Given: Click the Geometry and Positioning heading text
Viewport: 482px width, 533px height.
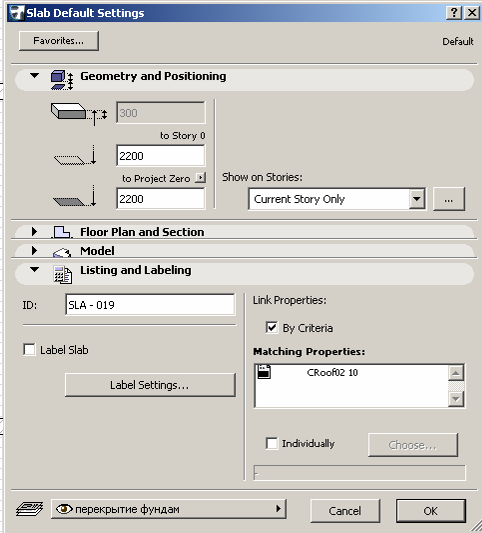Looking at the screenshot, I should pyautogui.click(x=153, y=76).
